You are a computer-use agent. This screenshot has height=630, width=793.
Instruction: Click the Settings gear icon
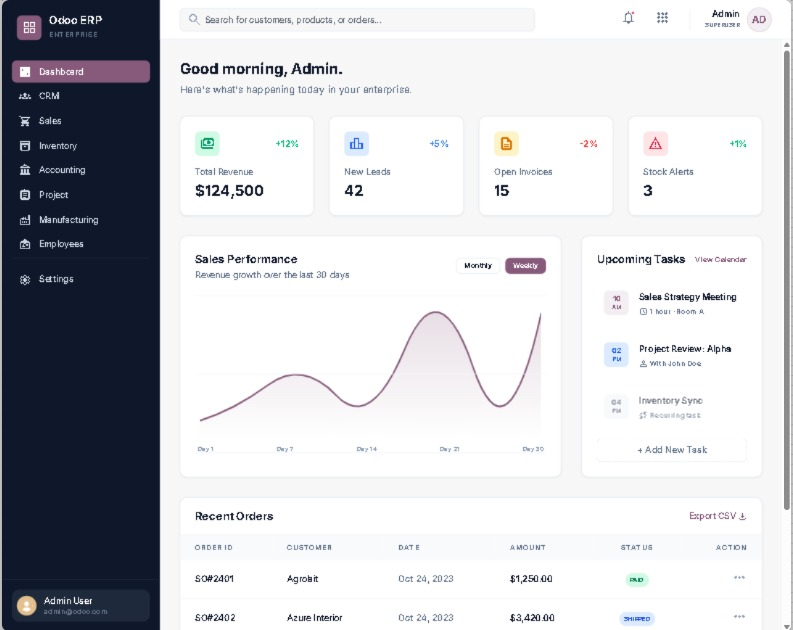click(x=25, y=279)
